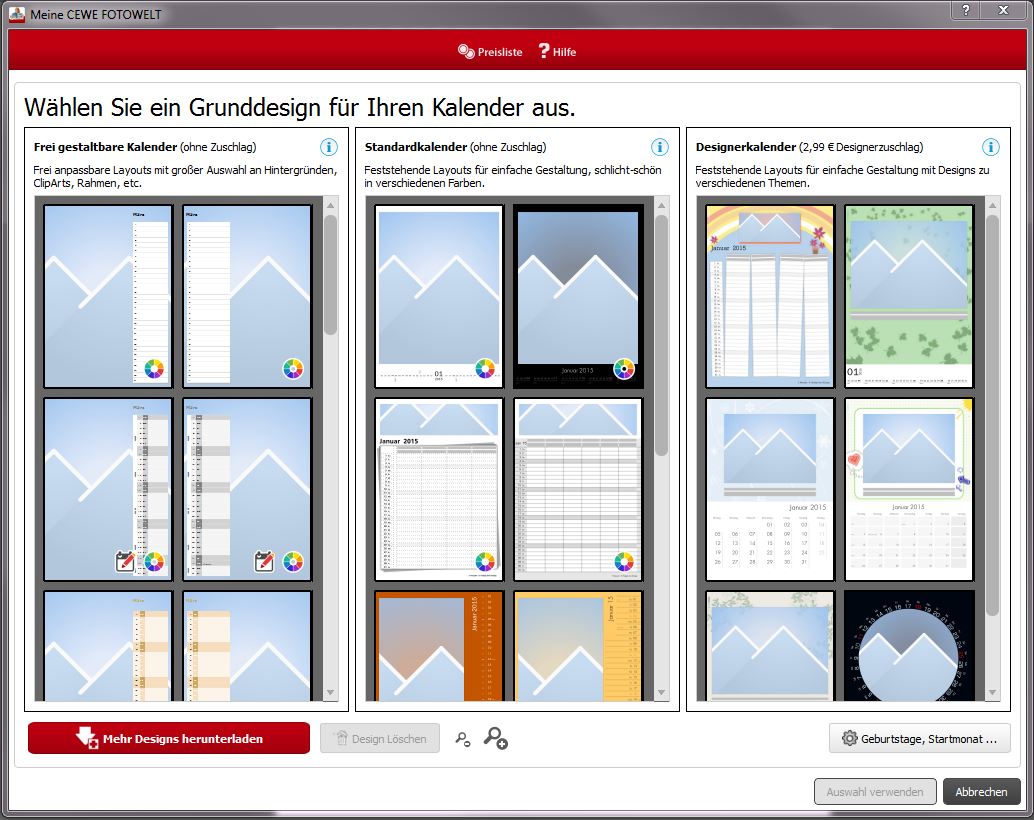Select black portrait standard calendar

pyautogui.click(x=578, y=296)
